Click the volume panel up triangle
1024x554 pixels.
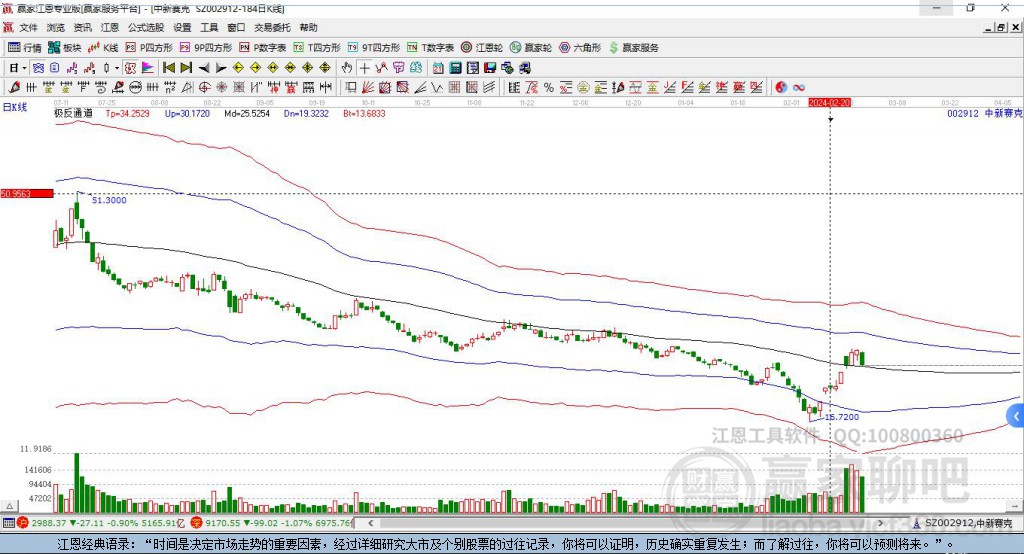click(x=10, y=506)
